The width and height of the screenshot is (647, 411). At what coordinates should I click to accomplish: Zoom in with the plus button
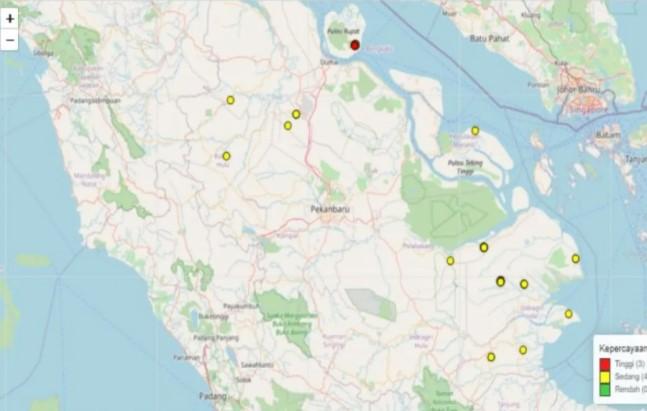(x=10, y=19)
